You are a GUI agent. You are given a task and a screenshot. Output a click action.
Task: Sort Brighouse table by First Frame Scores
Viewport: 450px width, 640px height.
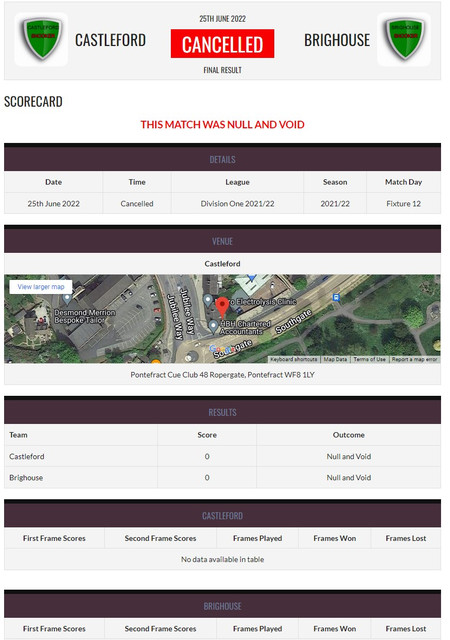54,629
